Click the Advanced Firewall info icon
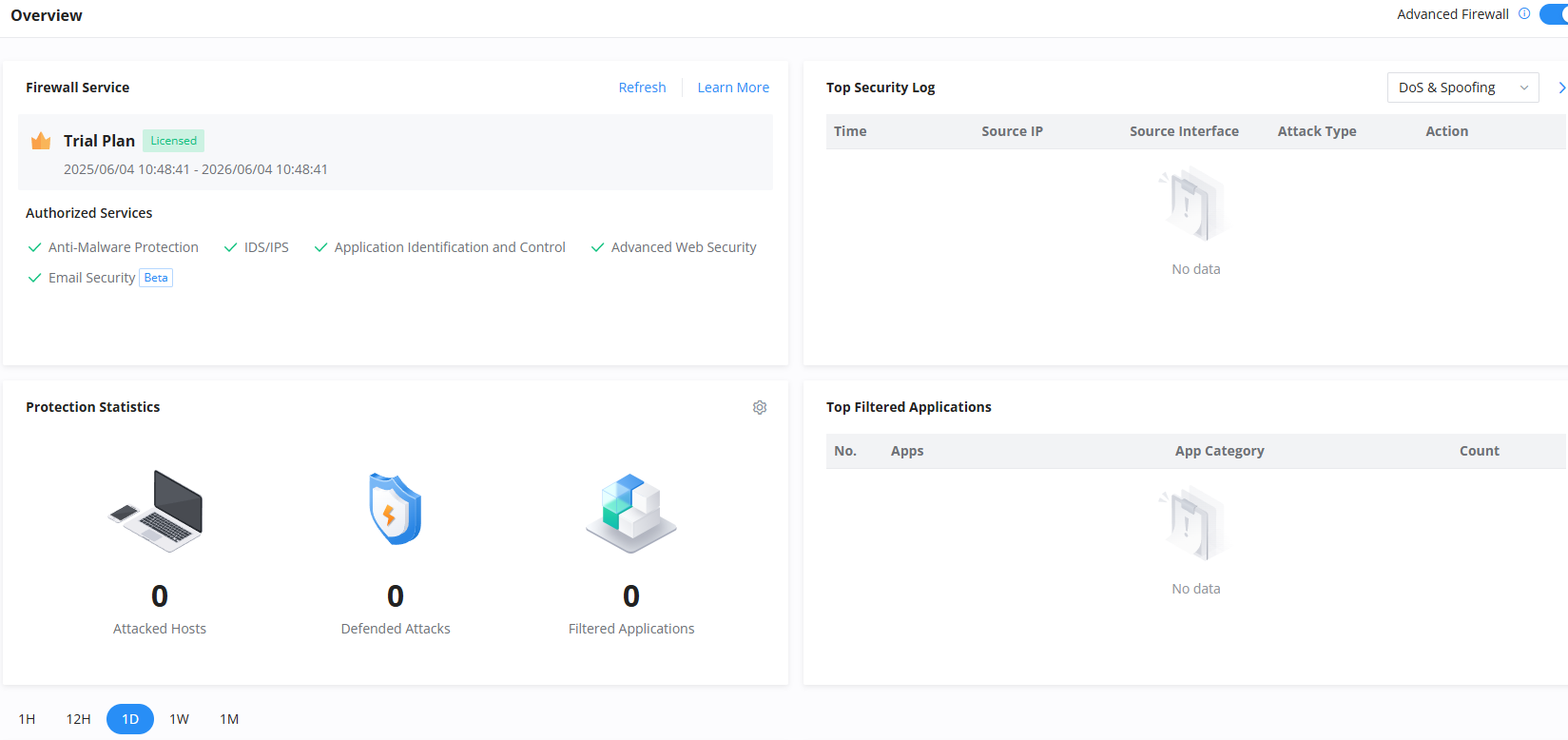This screenshot has width=1568, height=740. click(1524, 14)
